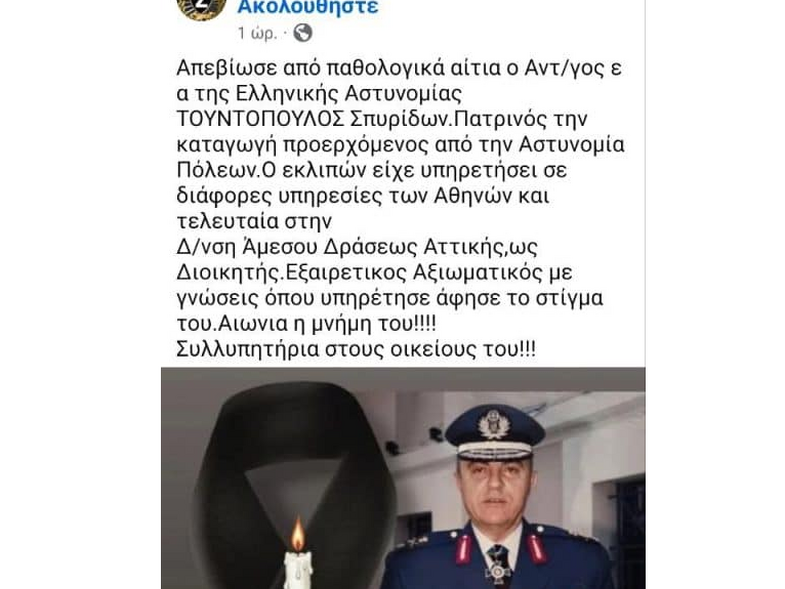Open the page's round profile avatar

pos(201,7)
